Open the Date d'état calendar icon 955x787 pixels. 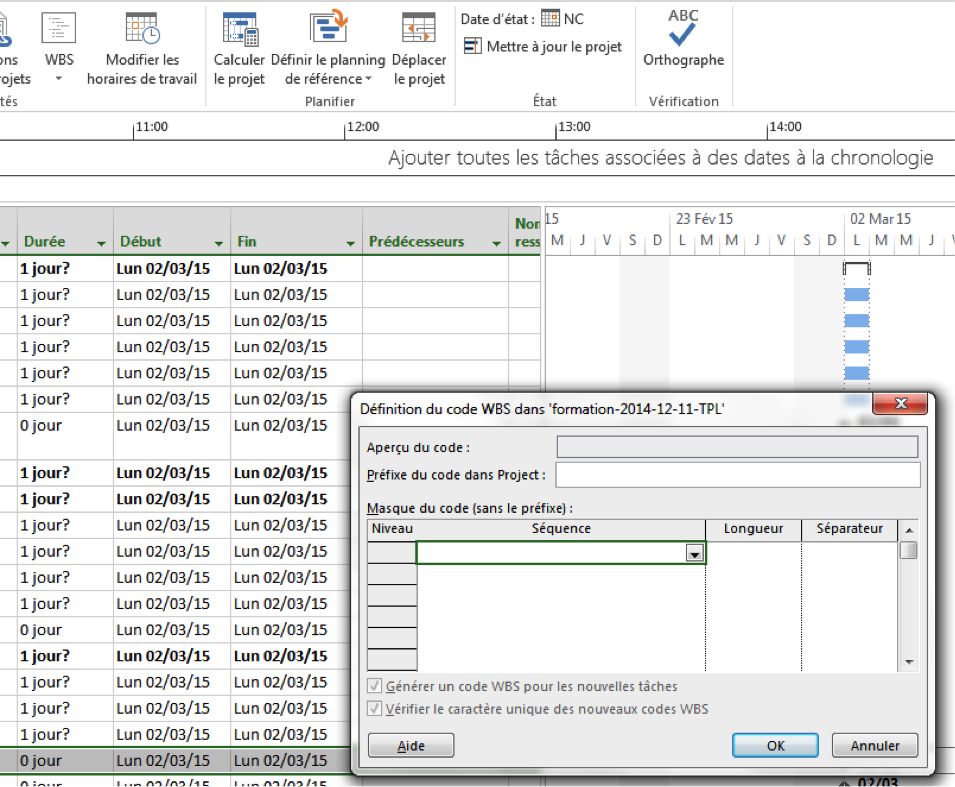coord(550,18)
